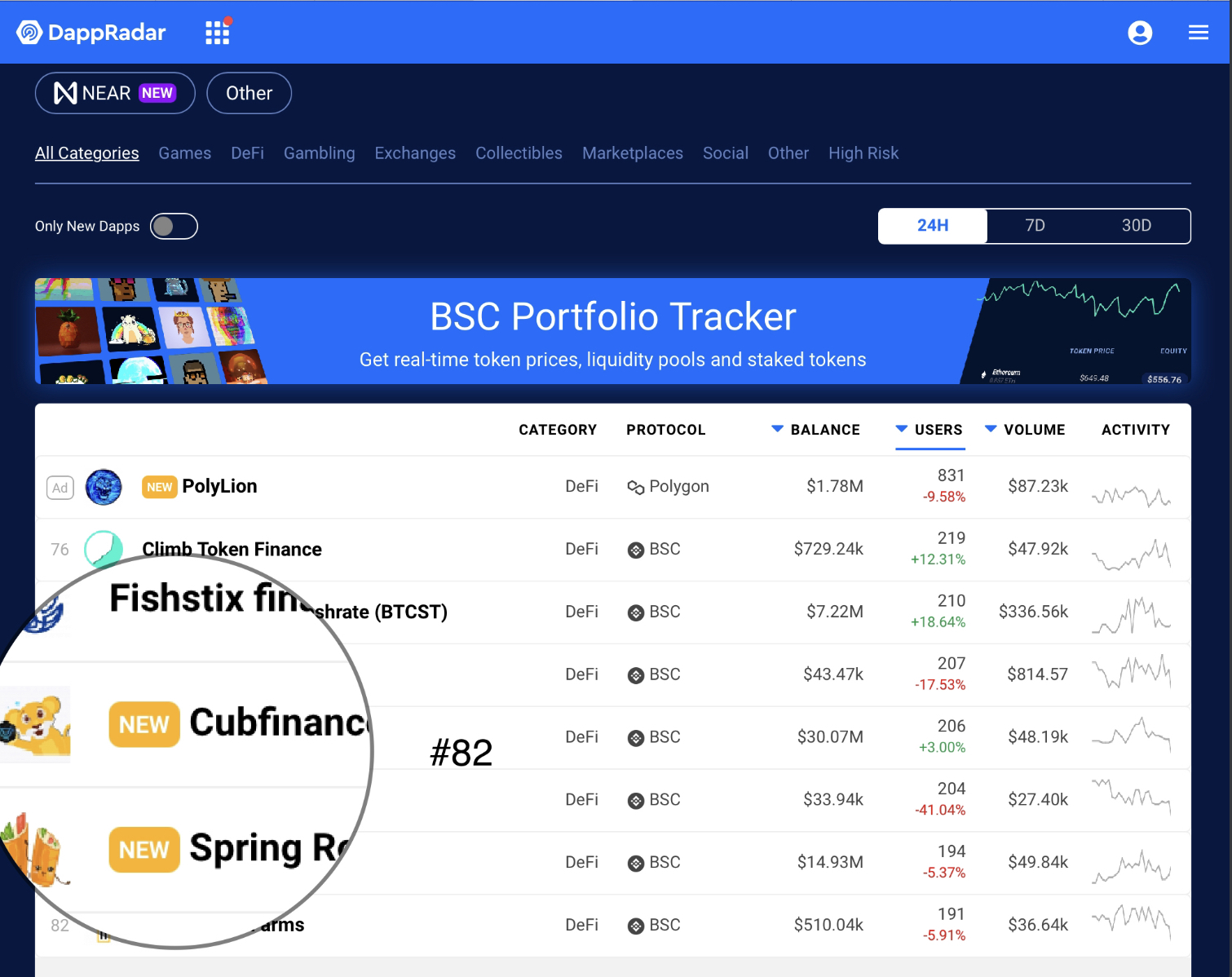Open the PolyLion dapp name

220,486
